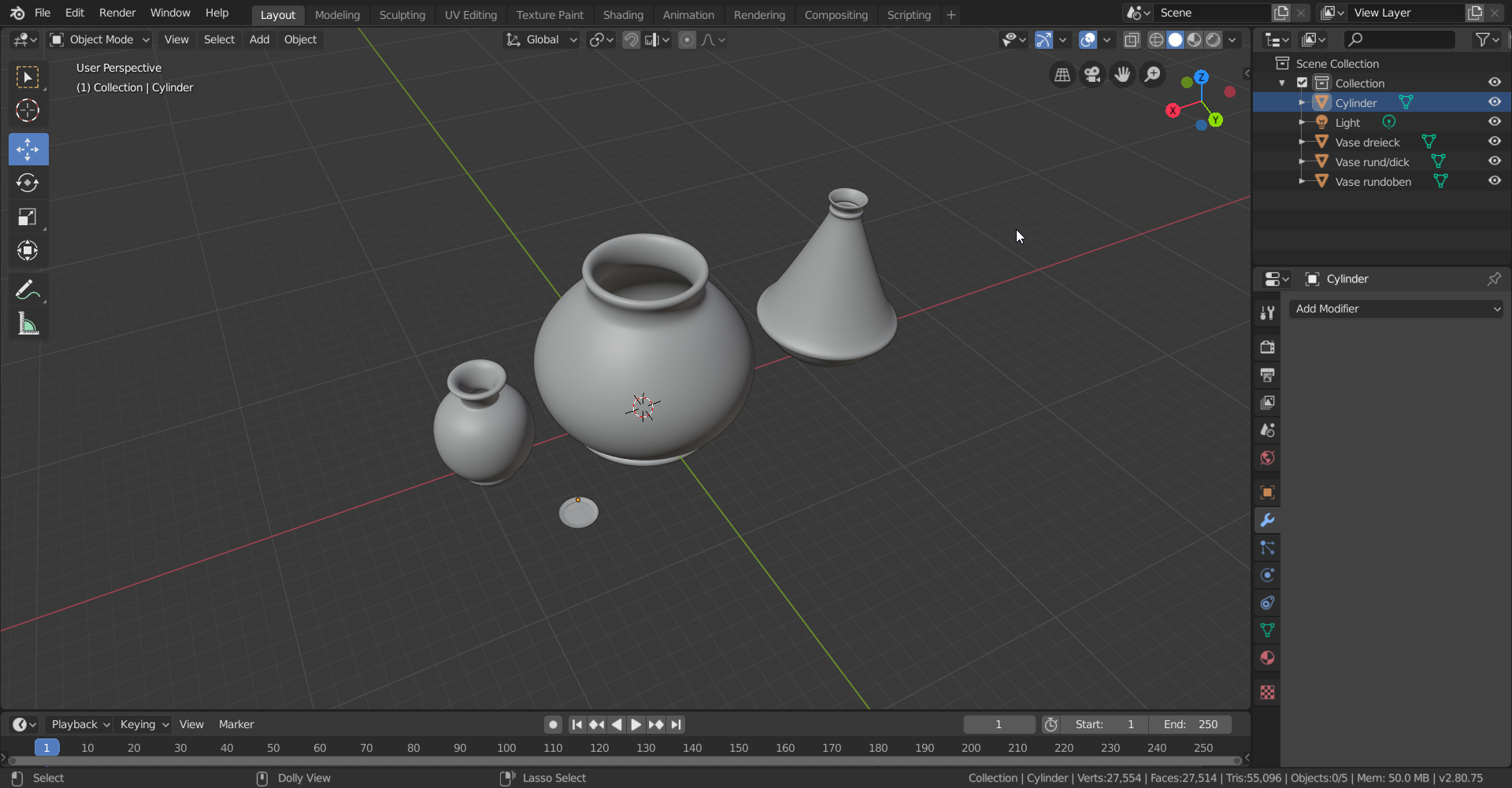Open Object properties tab
1512x788 pixels.
(x=1267, y=493)
